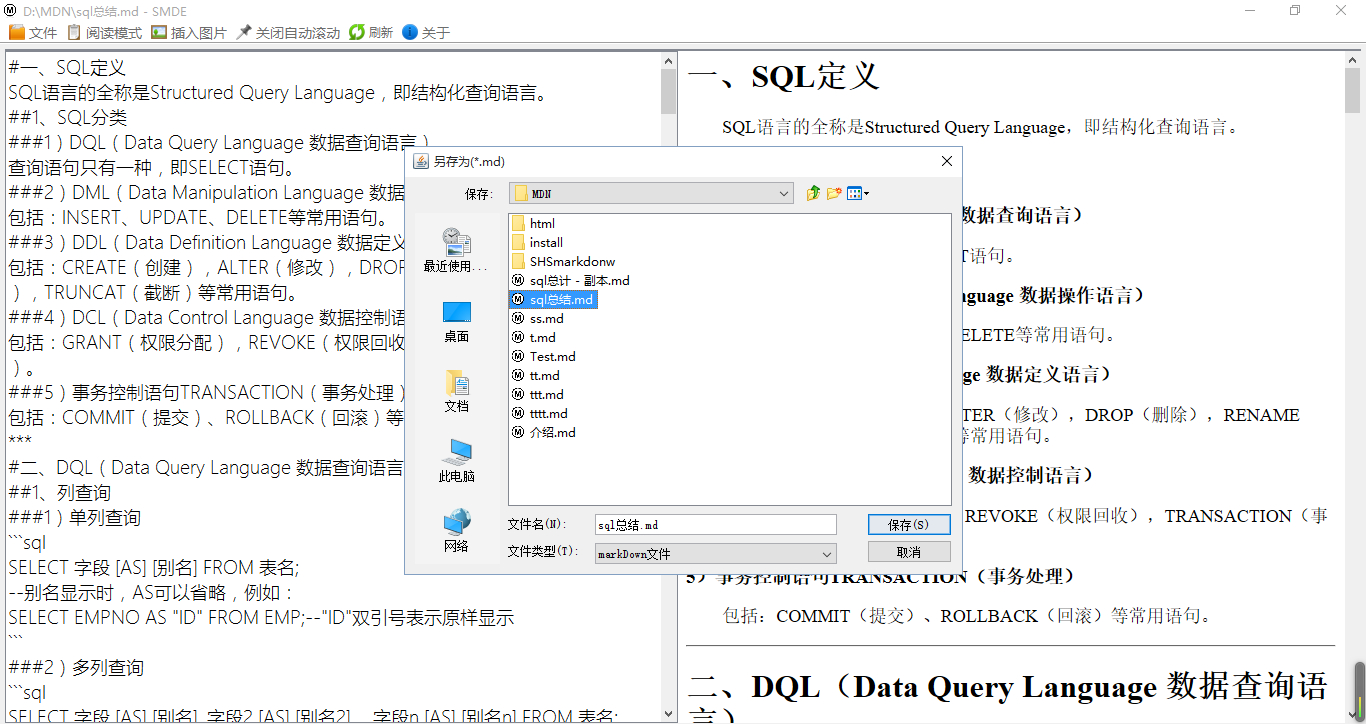1366x724 pixels.
Task: Click the html folder icon
Action: (x=518, y=223)
